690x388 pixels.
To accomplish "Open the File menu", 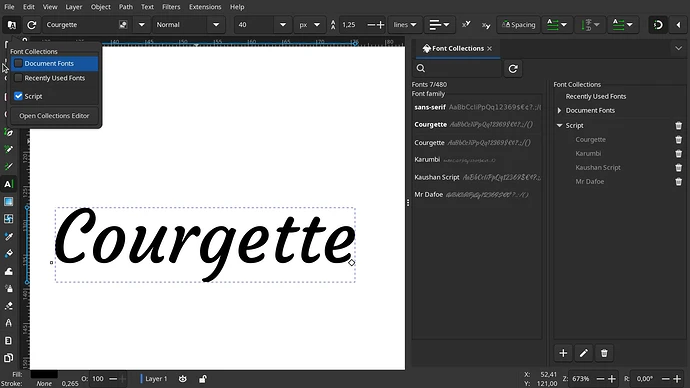I will coord(9,7).
